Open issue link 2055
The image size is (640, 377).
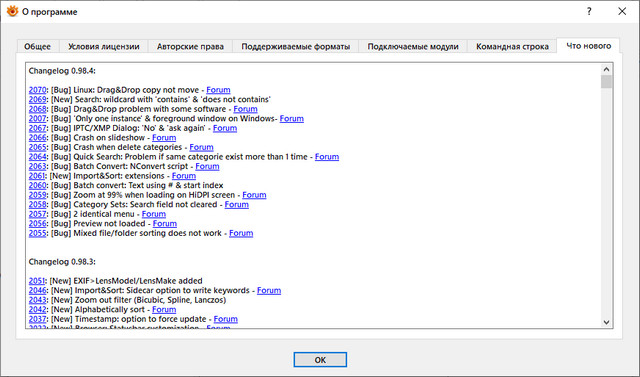pos(37,233)
